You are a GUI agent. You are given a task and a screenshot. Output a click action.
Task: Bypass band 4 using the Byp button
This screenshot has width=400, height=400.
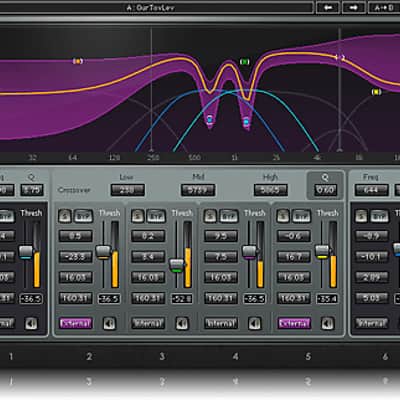click(x=228, y=216)
